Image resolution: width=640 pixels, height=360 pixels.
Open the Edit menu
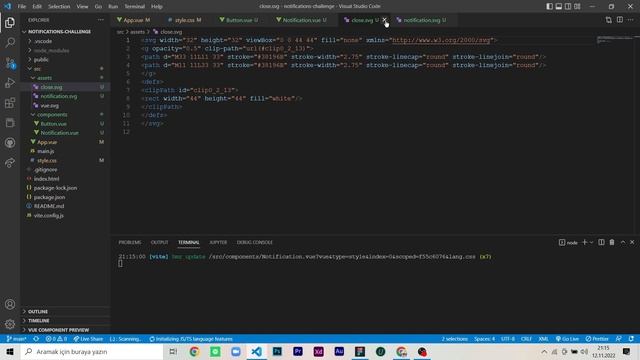click(x=37, y=7)
